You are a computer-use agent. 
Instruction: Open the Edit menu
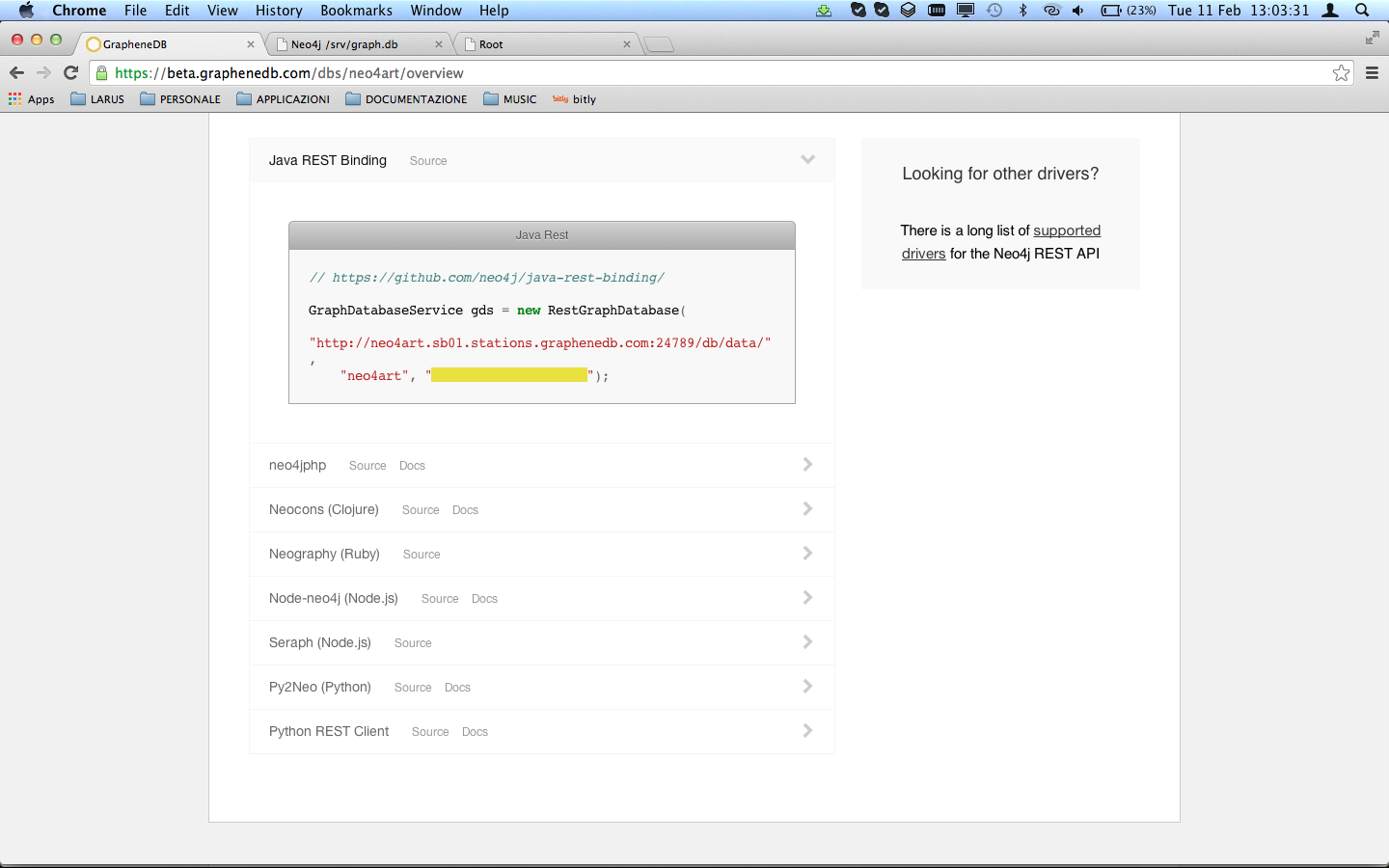[177, 11]
